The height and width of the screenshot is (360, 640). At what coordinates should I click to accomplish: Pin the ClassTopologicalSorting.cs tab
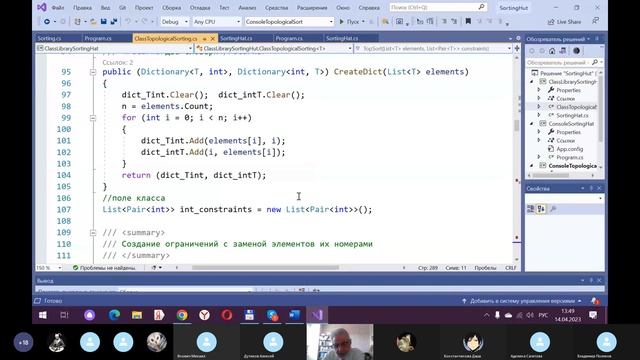(204, 39)
